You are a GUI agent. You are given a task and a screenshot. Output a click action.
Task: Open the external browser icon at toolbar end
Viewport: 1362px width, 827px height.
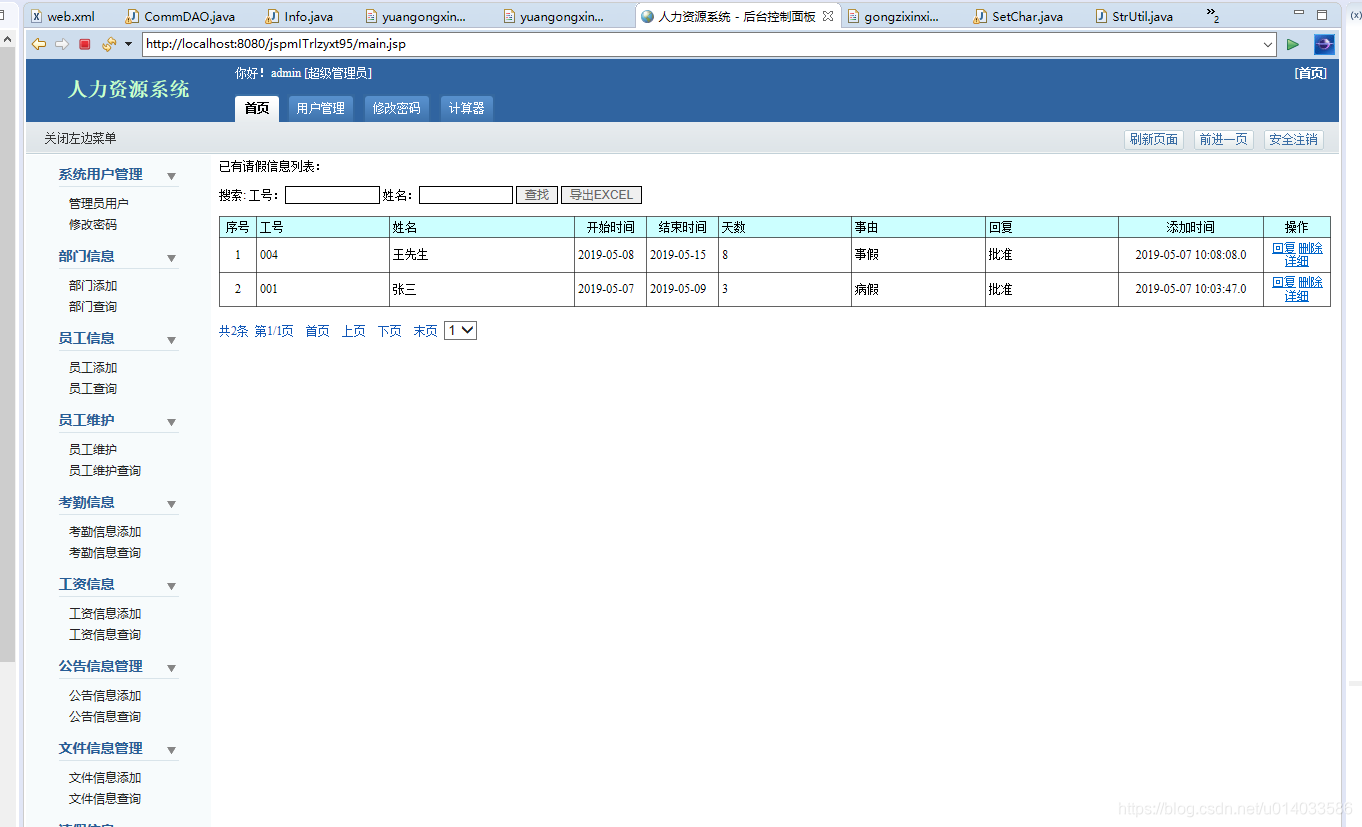[x=1324, y=44]
